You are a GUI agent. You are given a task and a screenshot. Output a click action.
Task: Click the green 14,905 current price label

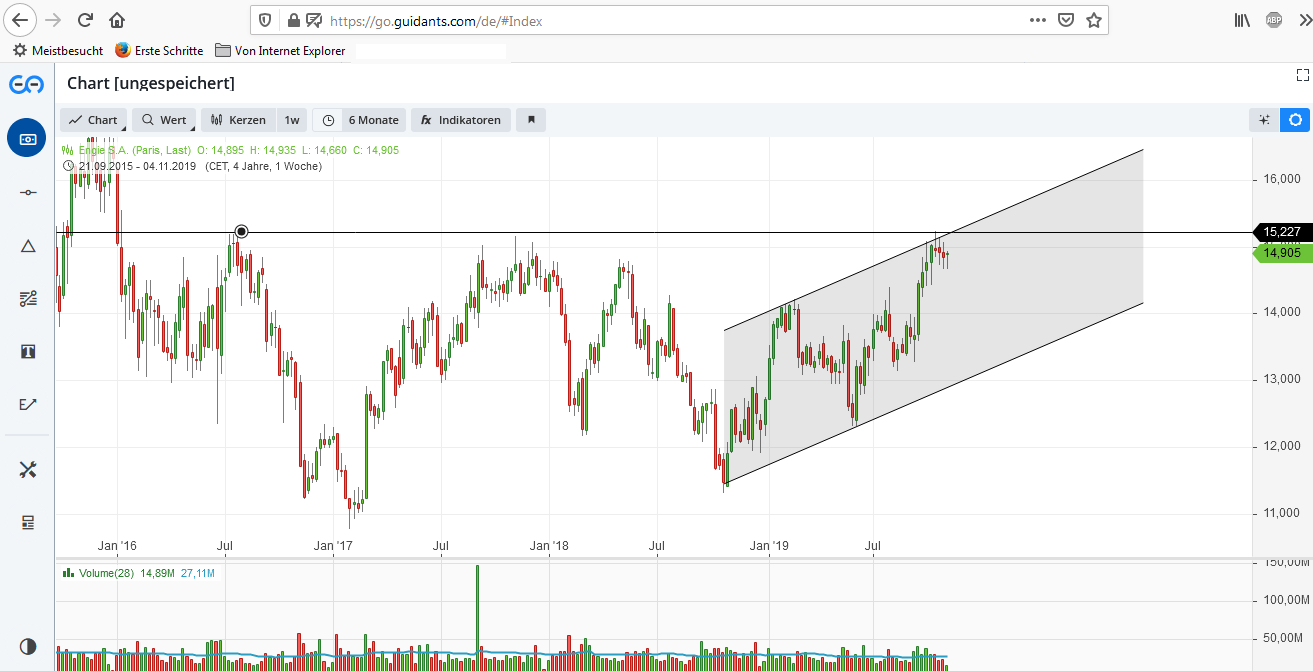coord(1282,253)
